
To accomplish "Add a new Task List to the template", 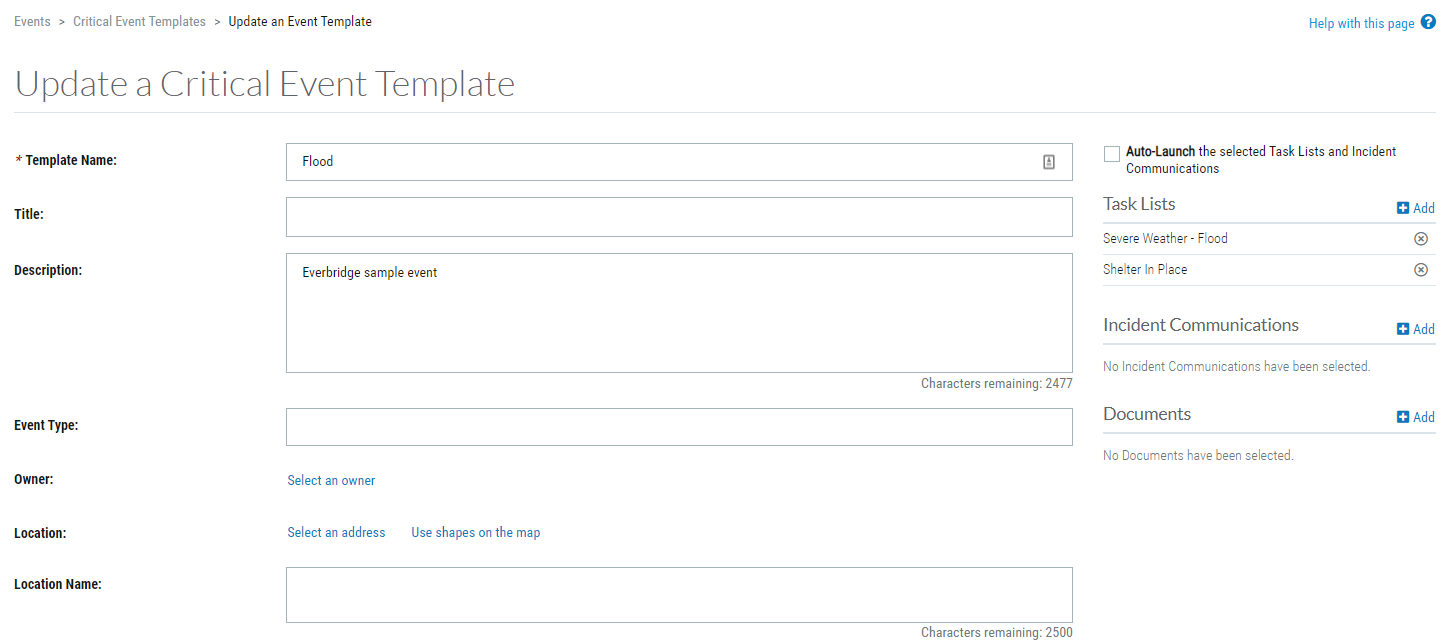I will pos(1416,208).
